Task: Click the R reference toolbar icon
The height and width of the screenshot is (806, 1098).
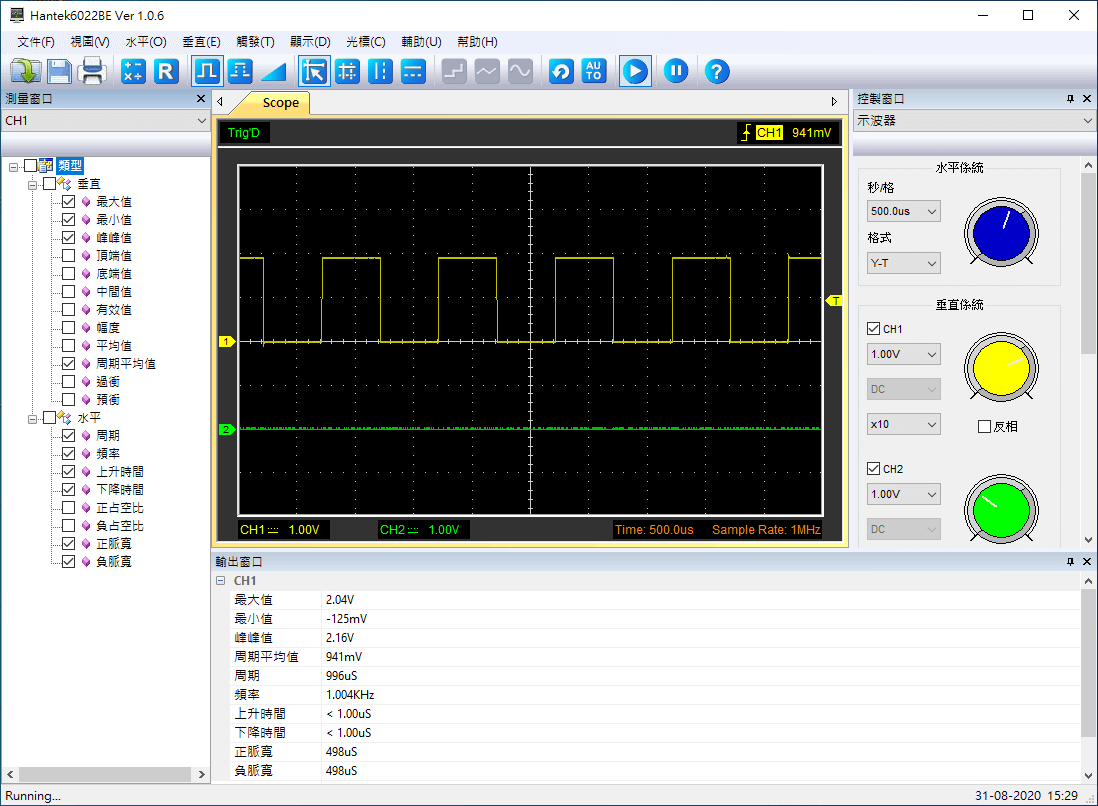Action: [166, 71]
